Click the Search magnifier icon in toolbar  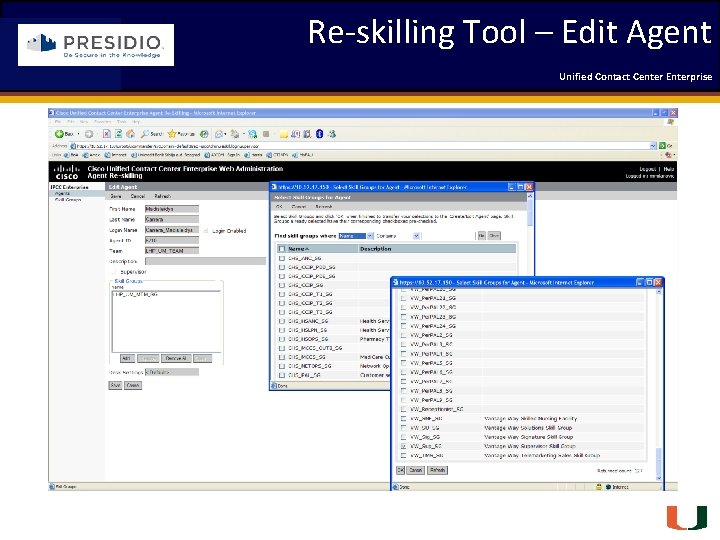(145, 134)
